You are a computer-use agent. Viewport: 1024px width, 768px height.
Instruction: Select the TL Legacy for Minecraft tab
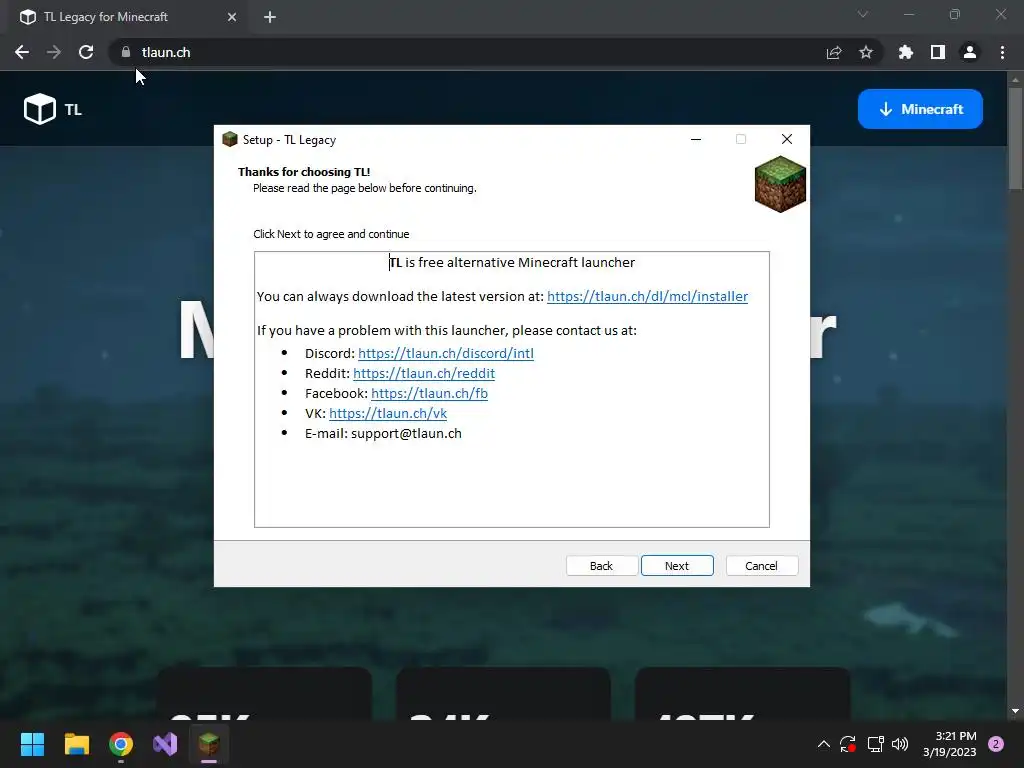[x=128, y=17]
